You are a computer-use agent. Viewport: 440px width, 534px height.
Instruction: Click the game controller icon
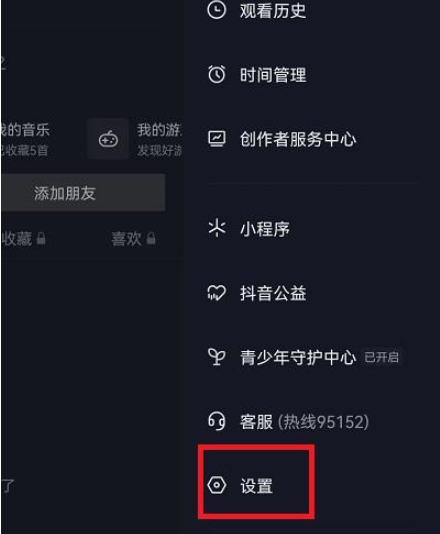coord(108,139)
